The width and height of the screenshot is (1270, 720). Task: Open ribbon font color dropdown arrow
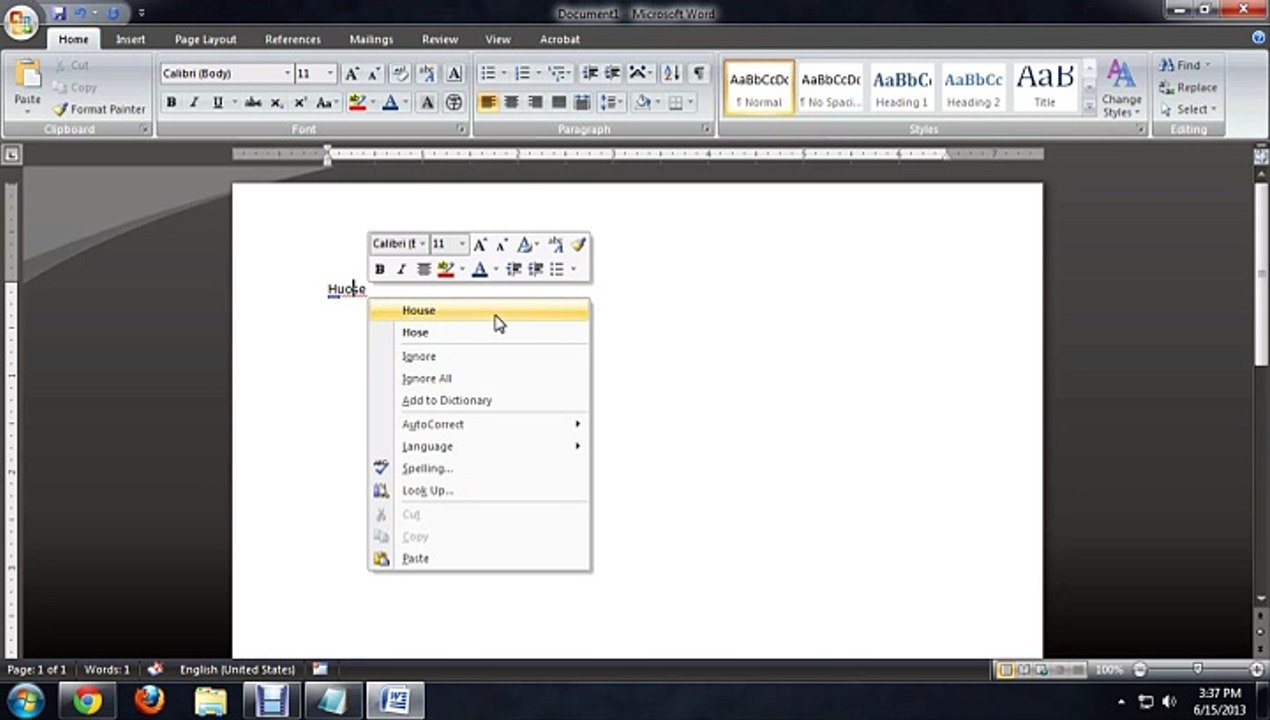tap(405, 102)
